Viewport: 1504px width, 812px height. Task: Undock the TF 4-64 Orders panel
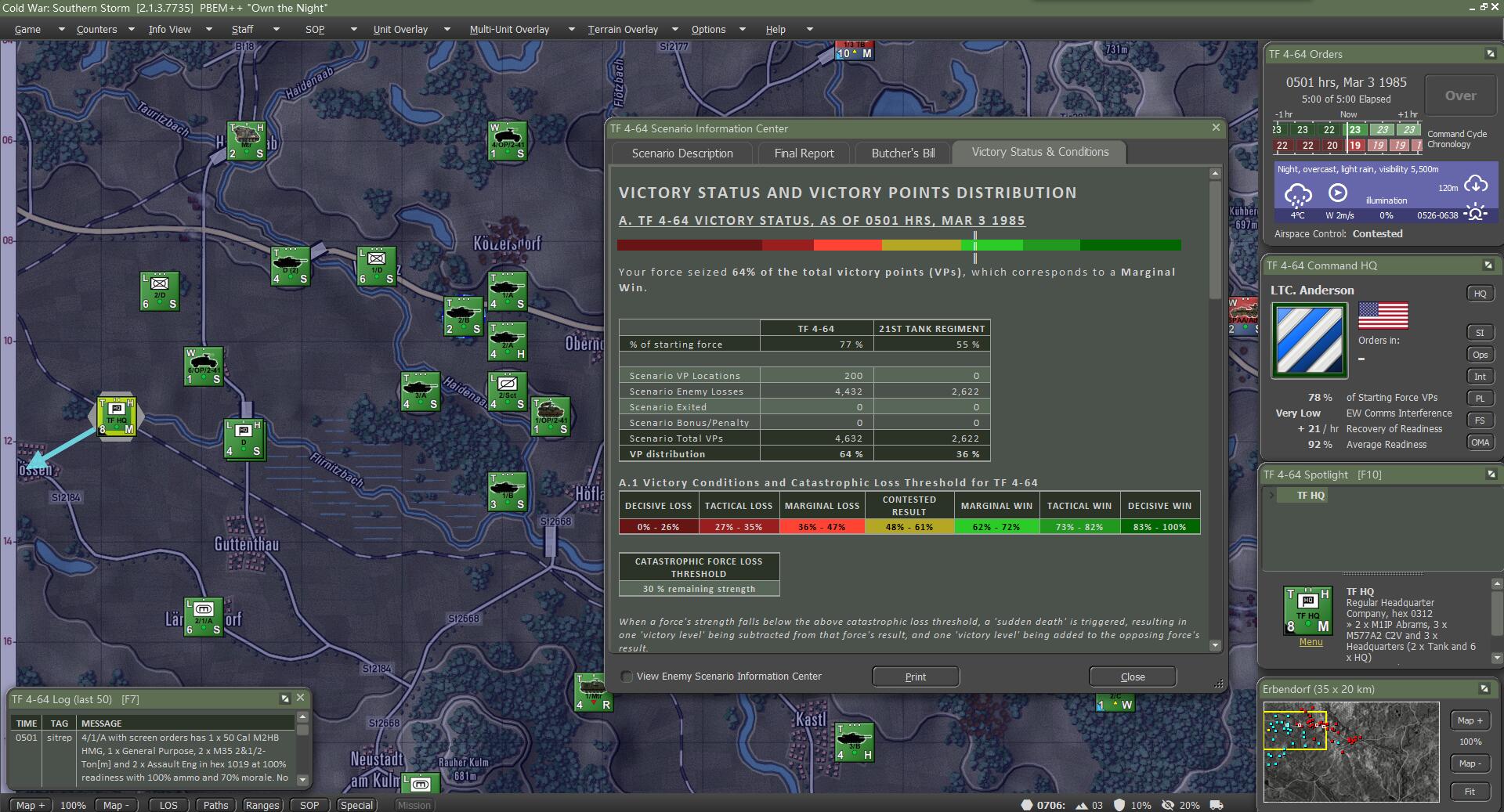coord(1490,54)
